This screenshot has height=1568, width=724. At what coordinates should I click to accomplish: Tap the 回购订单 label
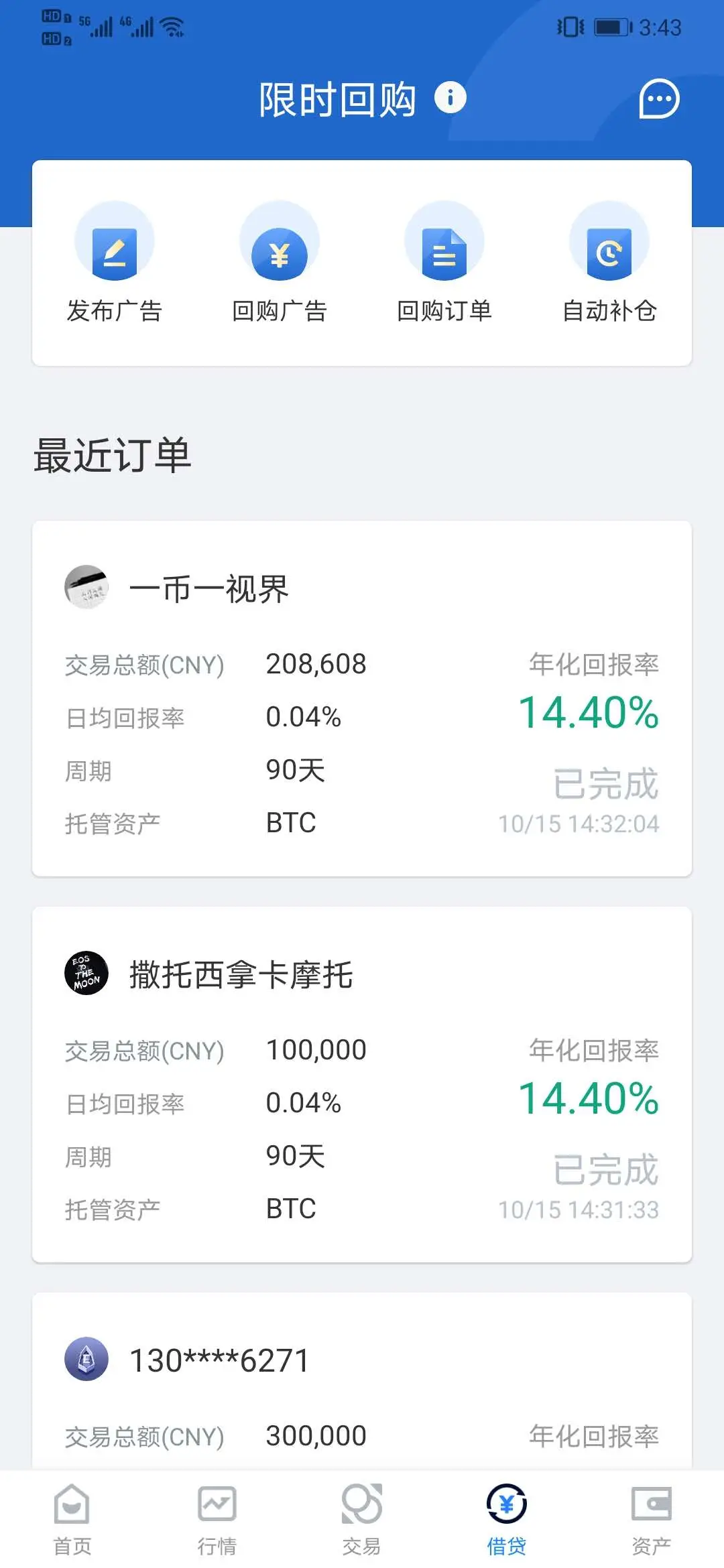[444, 311]
